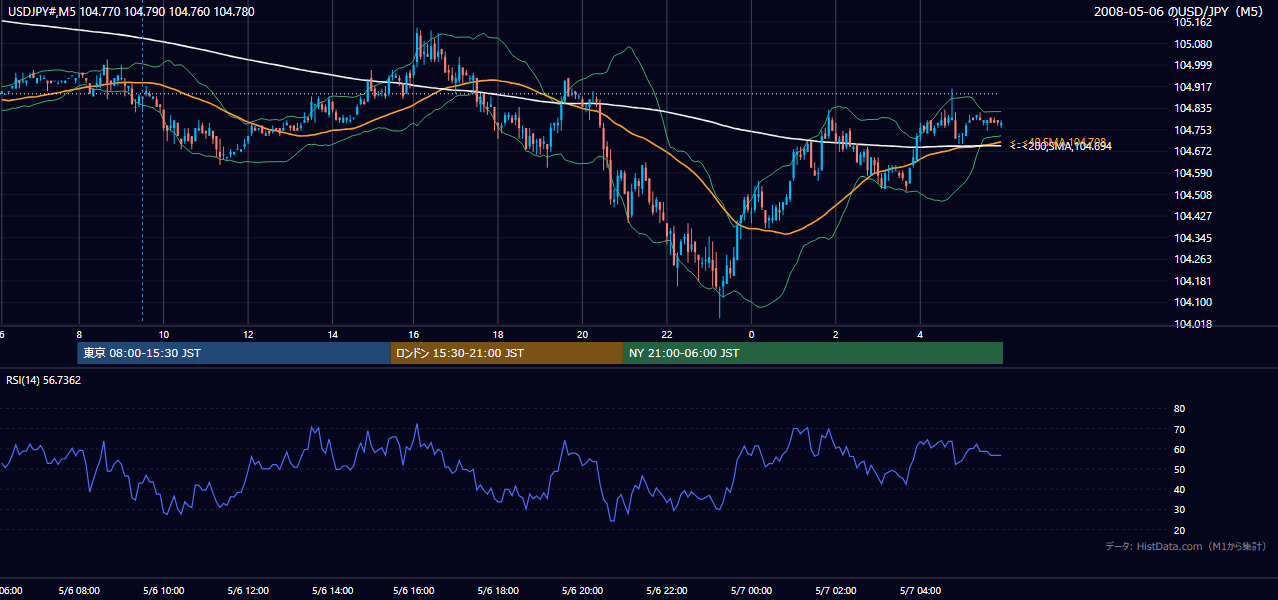Click hour label 14 on the price chart axis
1278x600 pixels.
(331, 335)
